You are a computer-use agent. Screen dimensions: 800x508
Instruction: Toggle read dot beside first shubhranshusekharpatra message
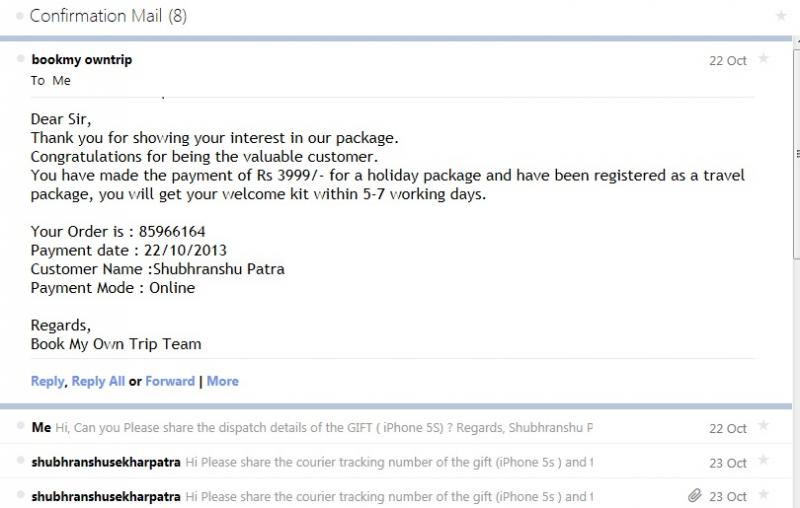pos(20,461)
